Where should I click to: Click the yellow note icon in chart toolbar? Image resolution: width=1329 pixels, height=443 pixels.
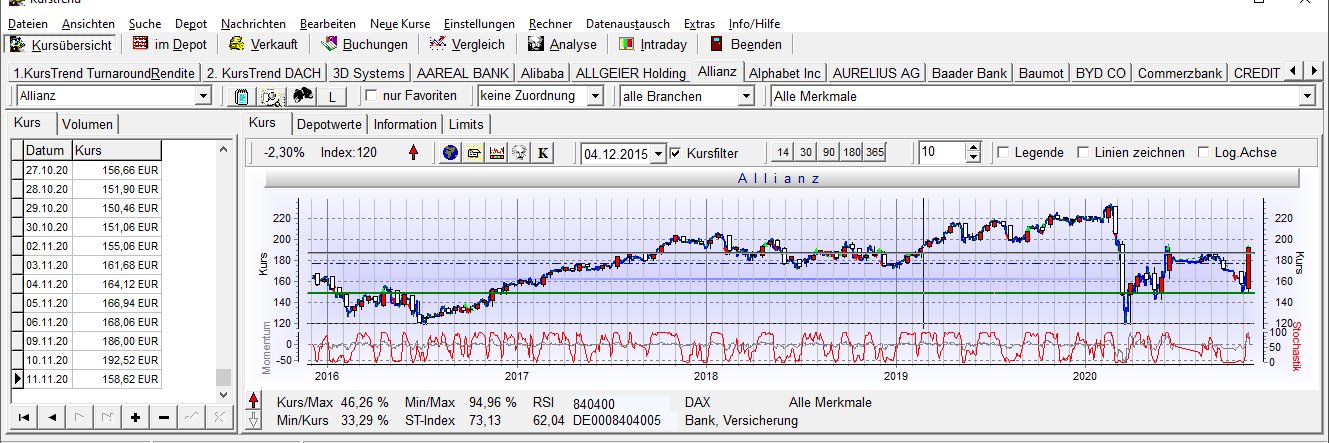[473, 153]
